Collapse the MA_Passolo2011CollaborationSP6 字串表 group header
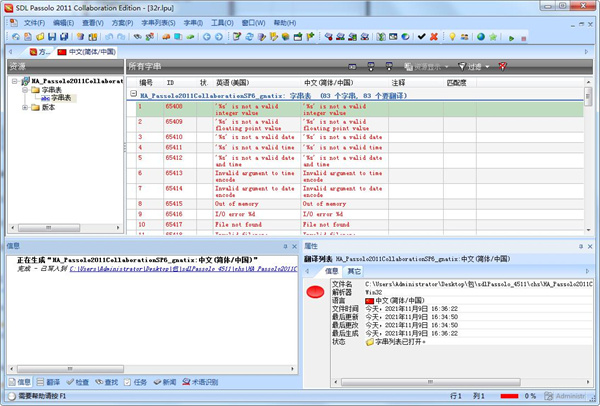Screen dimensions: 600x406 pos(133,93)
